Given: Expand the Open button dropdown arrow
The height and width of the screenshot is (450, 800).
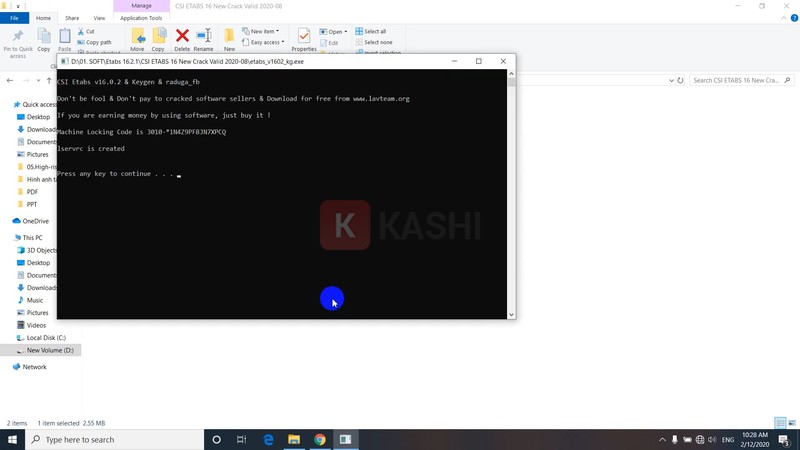Looking at the screenshot, I should 345,31.
